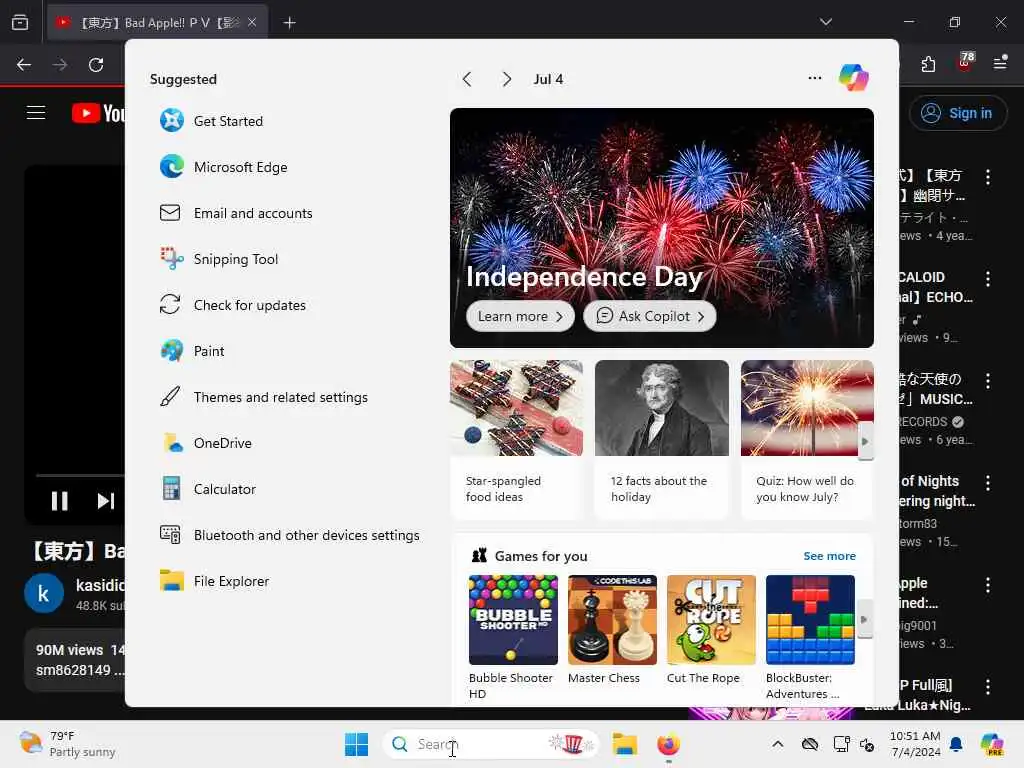Open the notification bell in tray
Screen dimensions: 1024x768
pos(956,744)
